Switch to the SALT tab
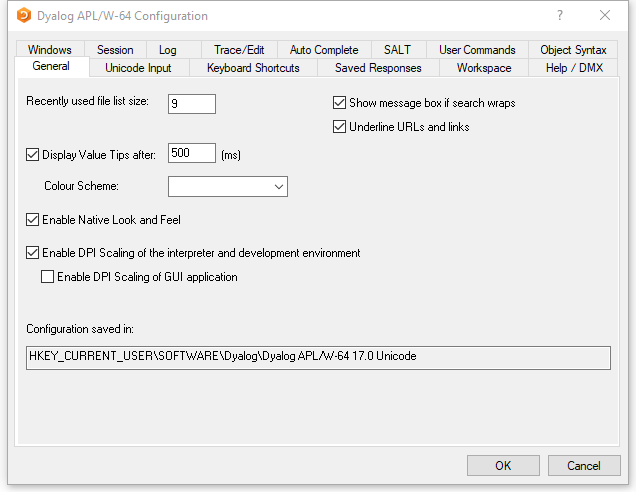Image resolution: width=636 pixels, height=492 pixels. click(398, 49)
